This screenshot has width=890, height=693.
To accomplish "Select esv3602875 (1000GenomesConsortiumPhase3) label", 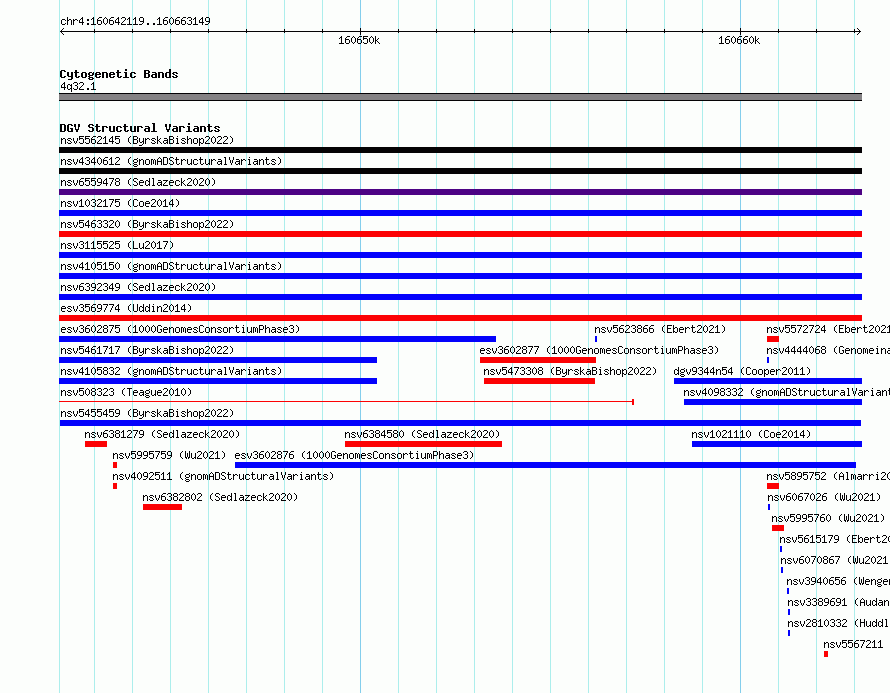I will 180,329.
